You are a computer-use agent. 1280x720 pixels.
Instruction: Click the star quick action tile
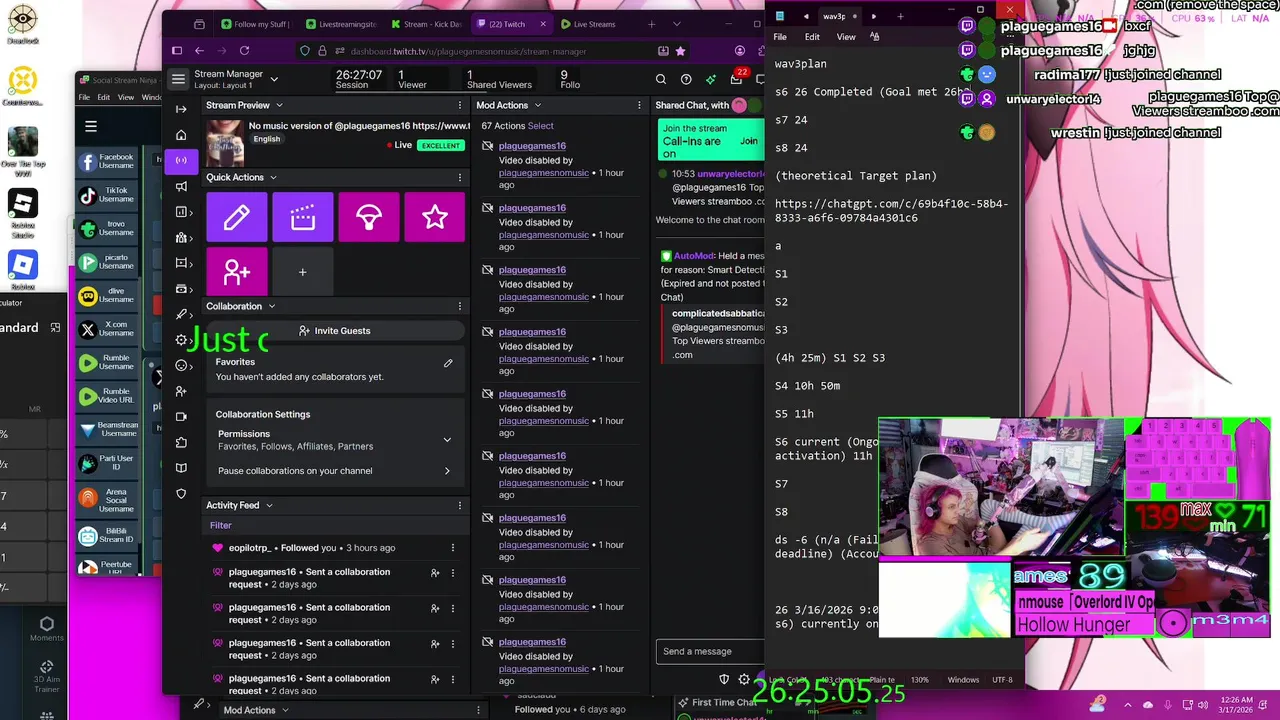click(435, 217)
